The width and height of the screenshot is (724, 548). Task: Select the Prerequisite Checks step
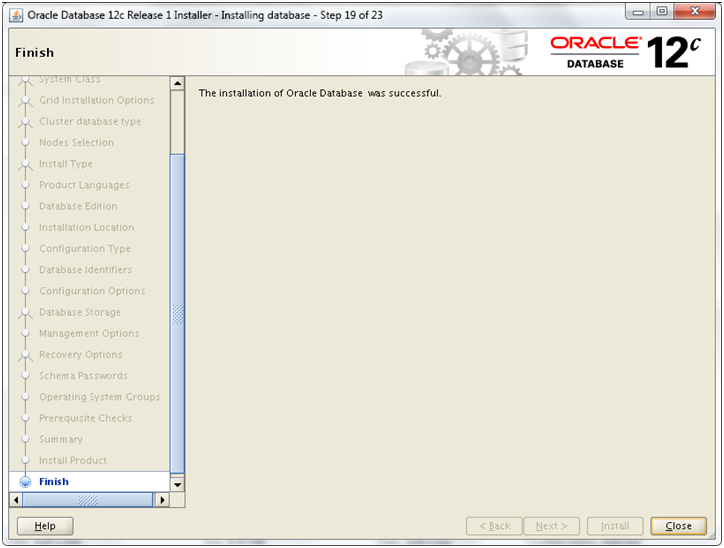pyautogui.click(x=85, y=418)
